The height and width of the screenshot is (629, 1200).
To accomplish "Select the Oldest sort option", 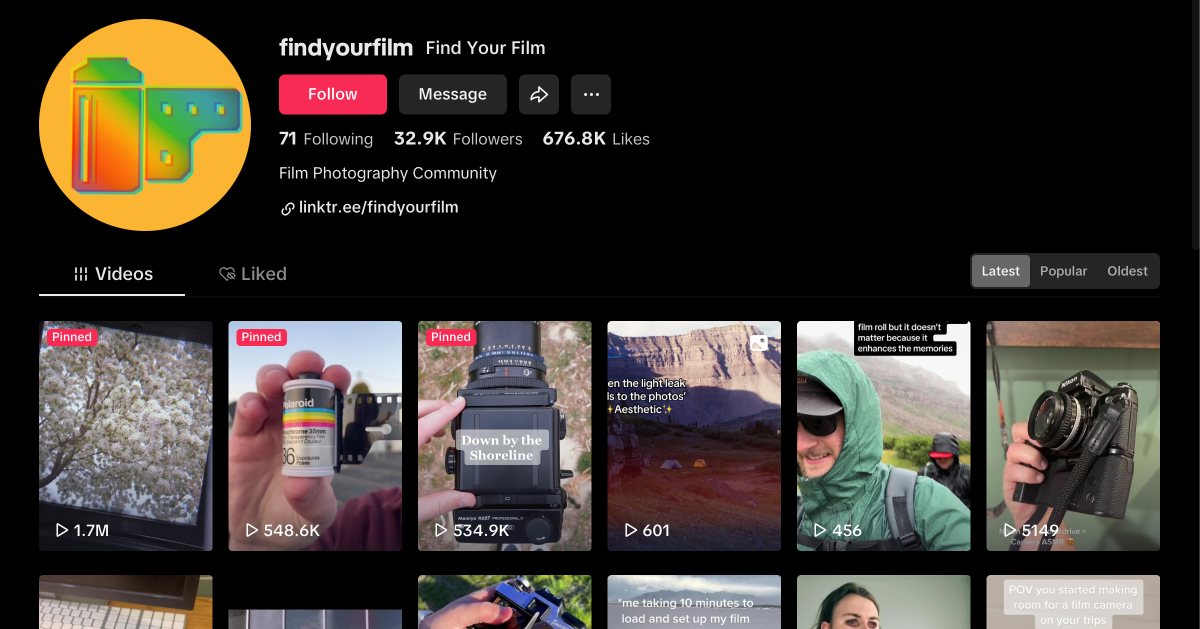I will (x=1127, y=270).
